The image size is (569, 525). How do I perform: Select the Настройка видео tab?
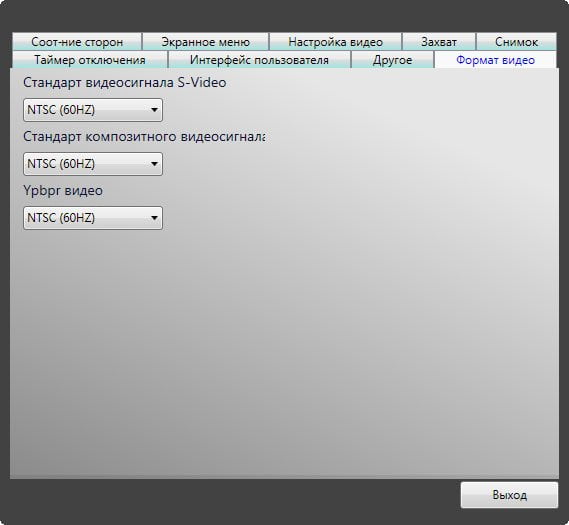(x=335, y=42)
